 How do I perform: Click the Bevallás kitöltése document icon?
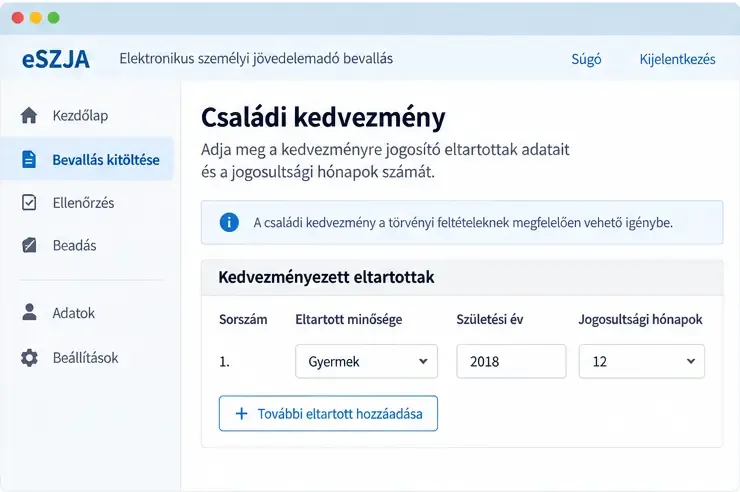click(x=29, y=159)
